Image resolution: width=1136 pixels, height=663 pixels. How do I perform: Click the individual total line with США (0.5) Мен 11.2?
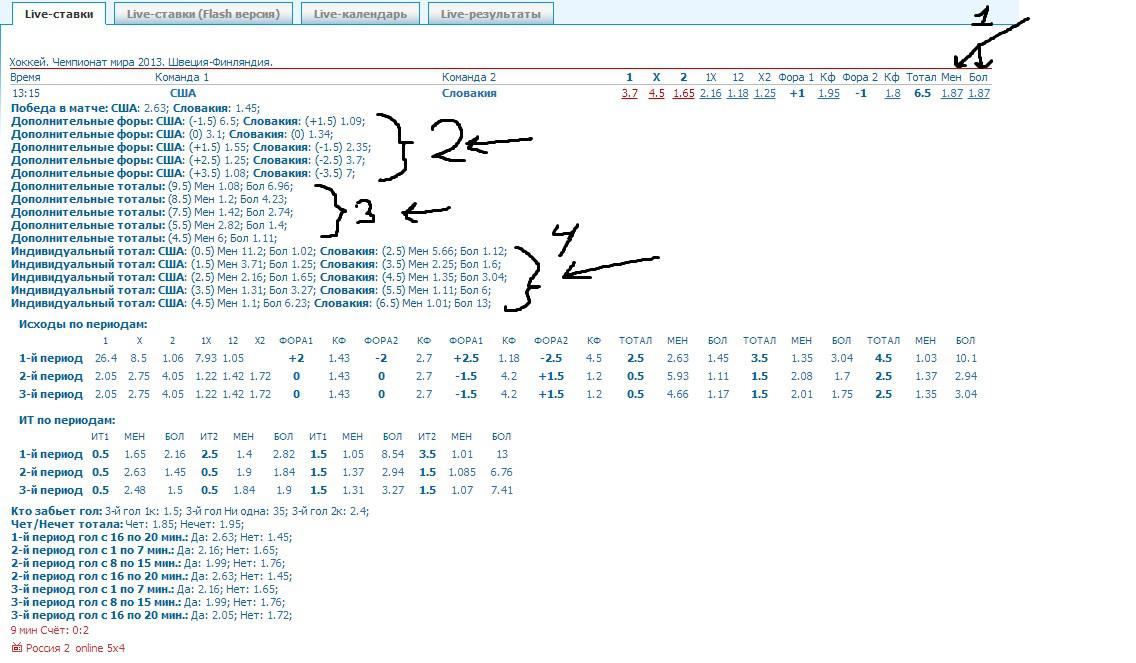[x=259, y=251]
